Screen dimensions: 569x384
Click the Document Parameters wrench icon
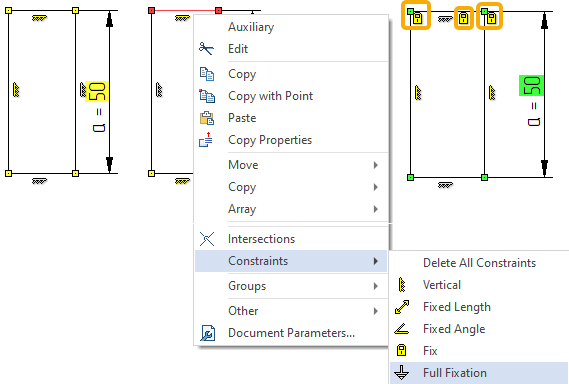pyautogui.click(x=208, y=333)
